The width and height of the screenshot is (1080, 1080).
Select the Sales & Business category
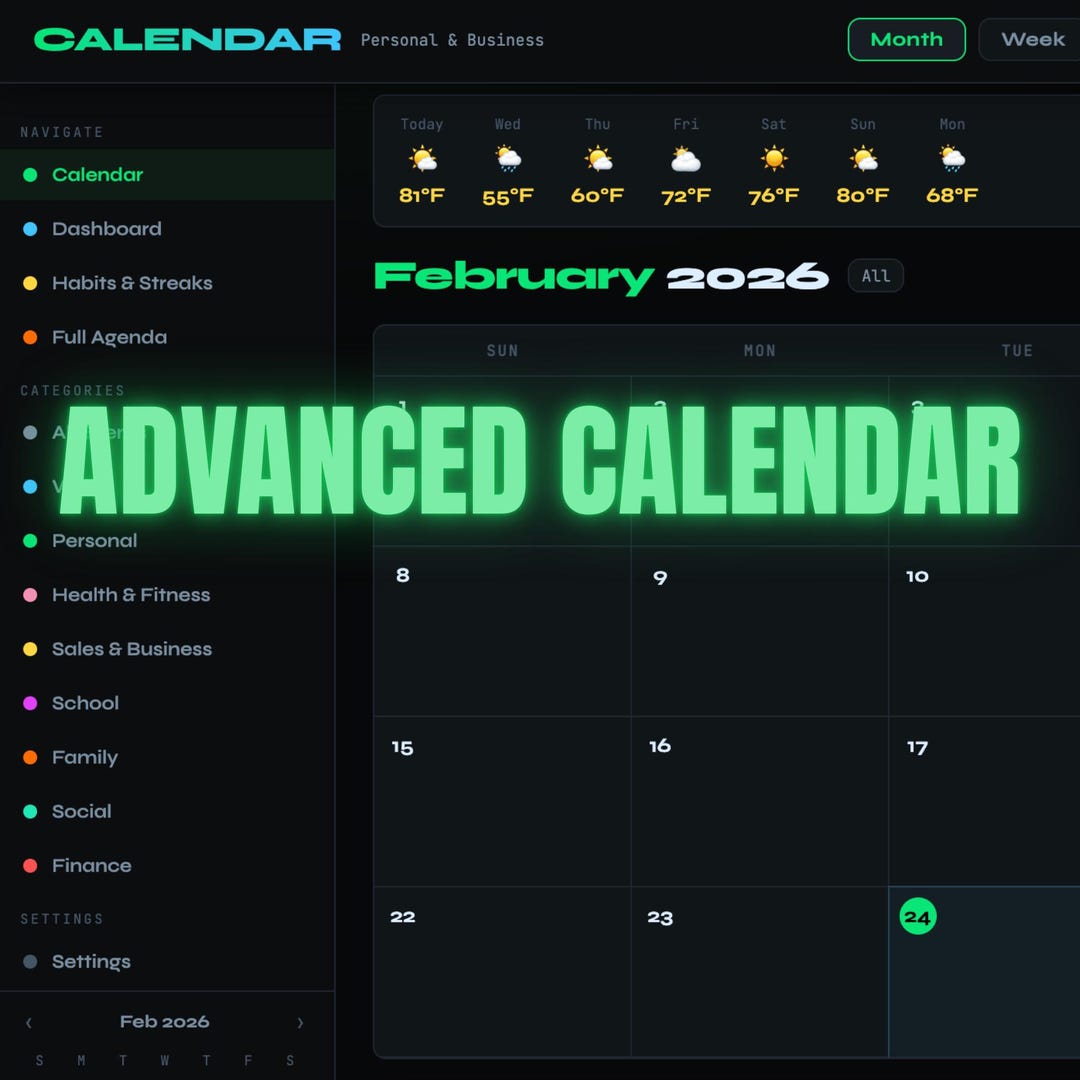coord(167,649)
